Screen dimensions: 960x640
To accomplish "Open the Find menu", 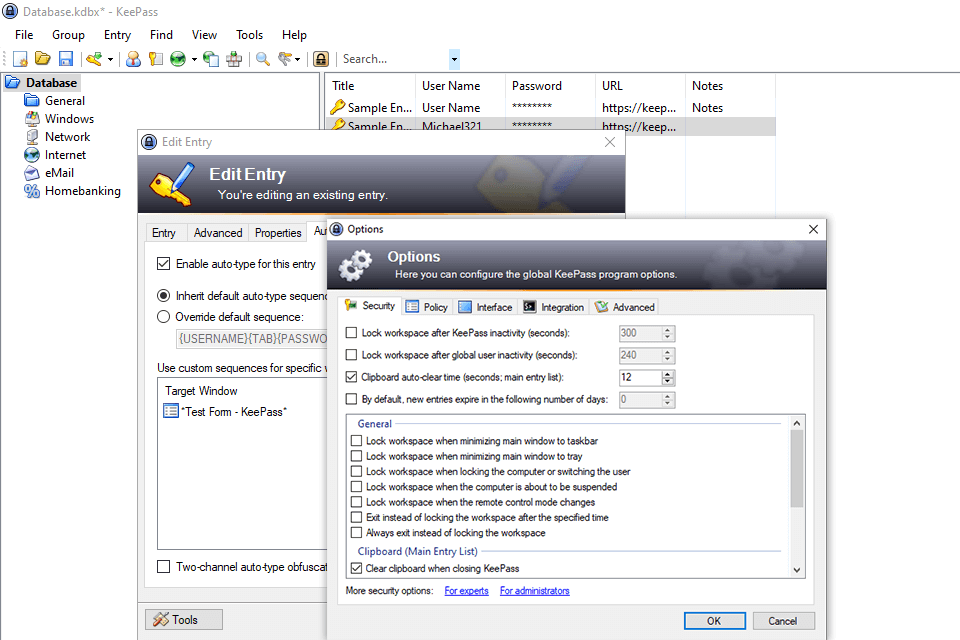I will click(162, 35).
